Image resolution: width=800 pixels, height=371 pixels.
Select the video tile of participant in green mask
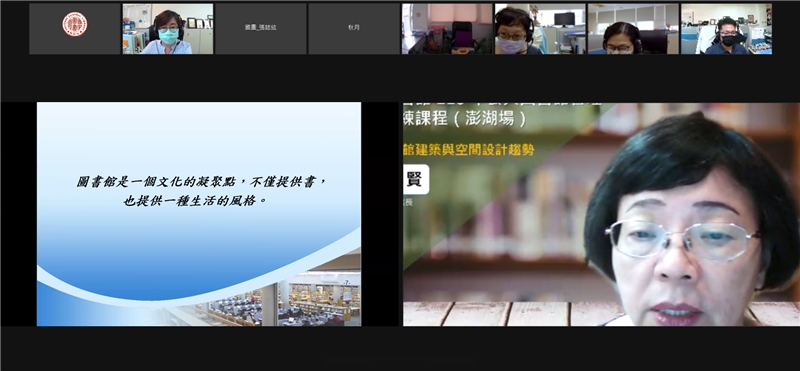(168, 29)
